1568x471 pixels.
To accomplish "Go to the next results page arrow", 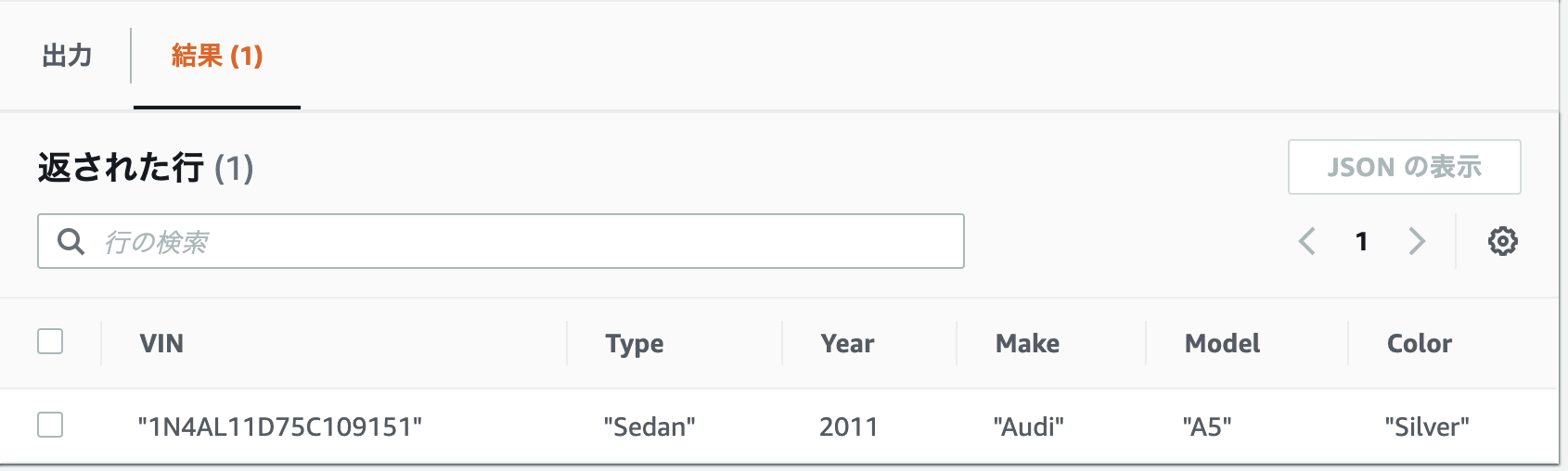I will (x=1417, y=241).
